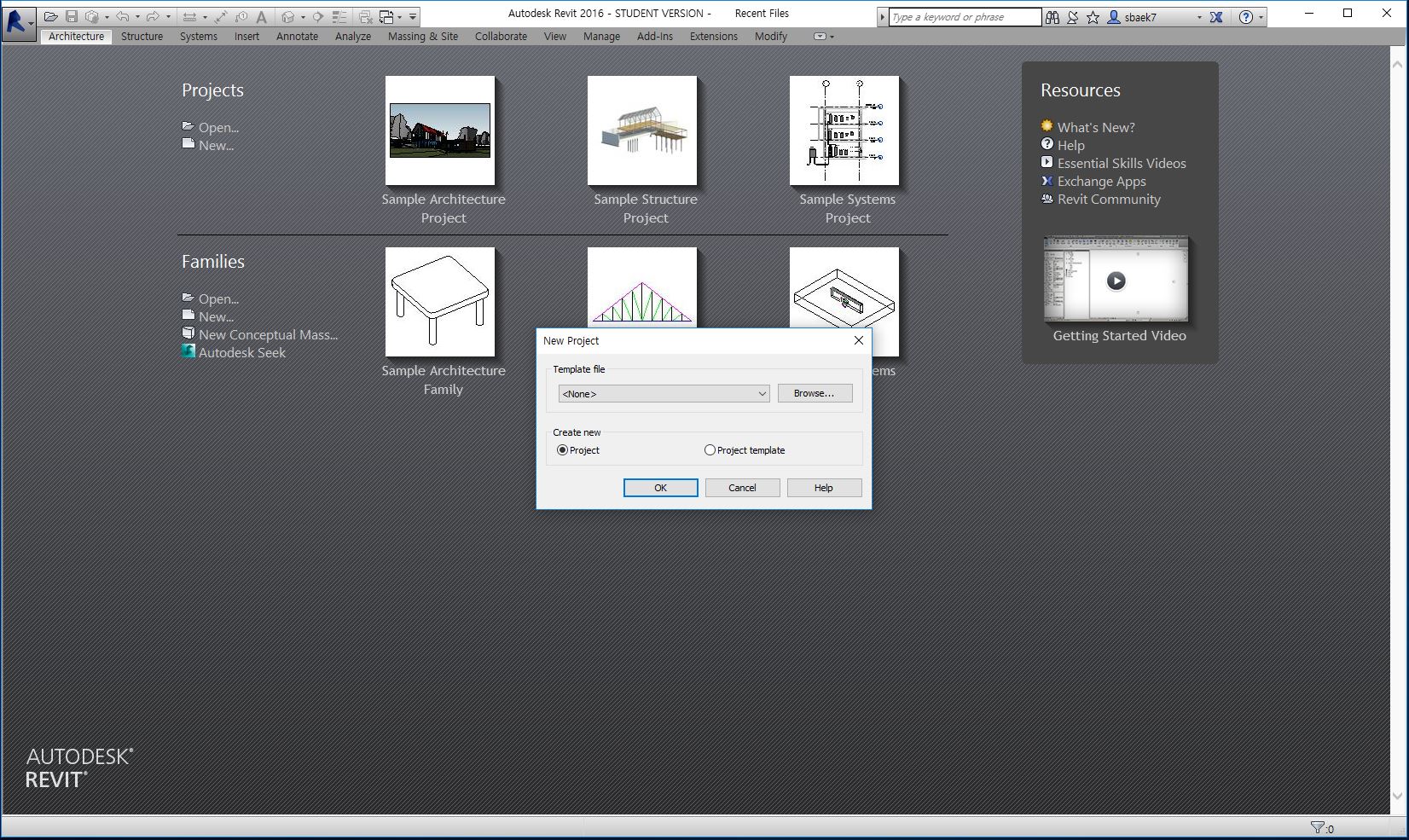
Task: Click Browse... for template file
Action: click(x=814, y=393)
